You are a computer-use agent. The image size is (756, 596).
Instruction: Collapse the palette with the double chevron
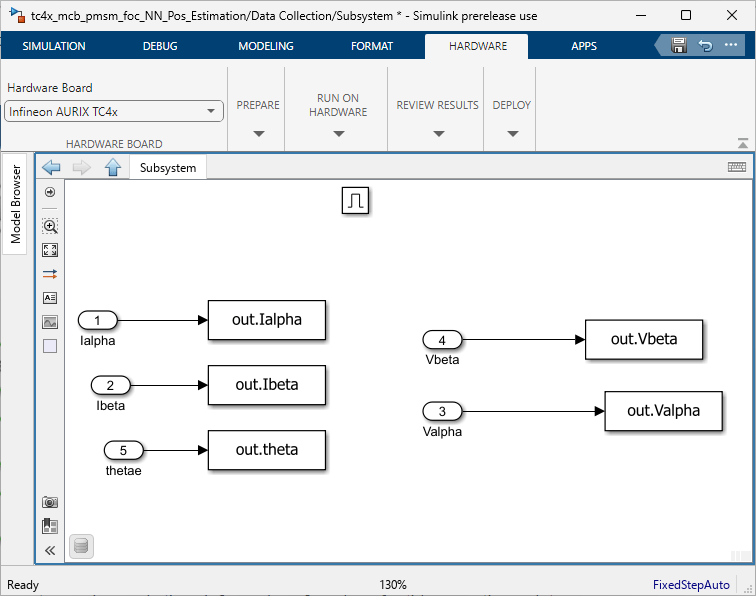tap(50, 550)
